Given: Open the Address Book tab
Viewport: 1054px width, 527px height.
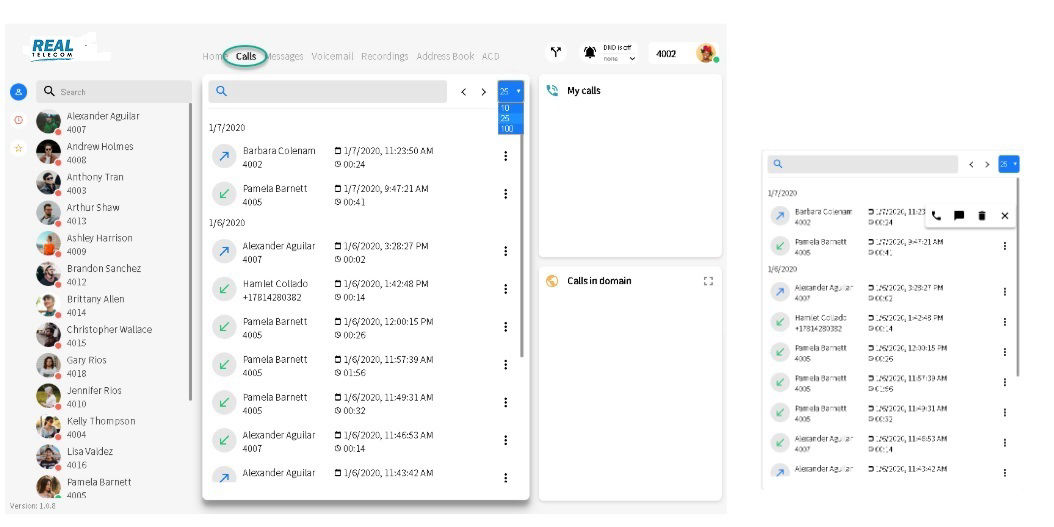Looking at the screenshot, I should (x=445, y=56).
